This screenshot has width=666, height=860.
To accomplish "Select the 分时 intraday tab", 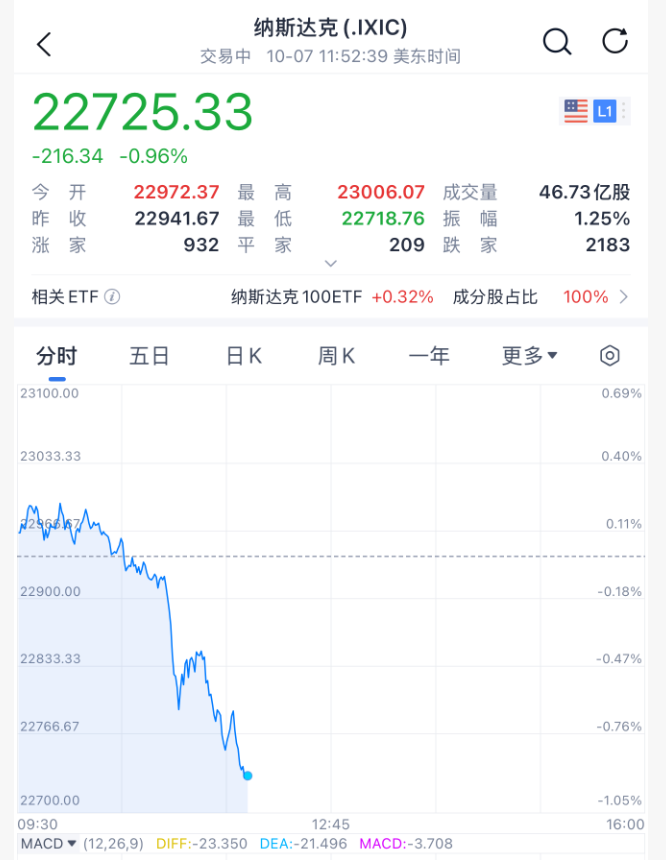I will tap(56, 356).
